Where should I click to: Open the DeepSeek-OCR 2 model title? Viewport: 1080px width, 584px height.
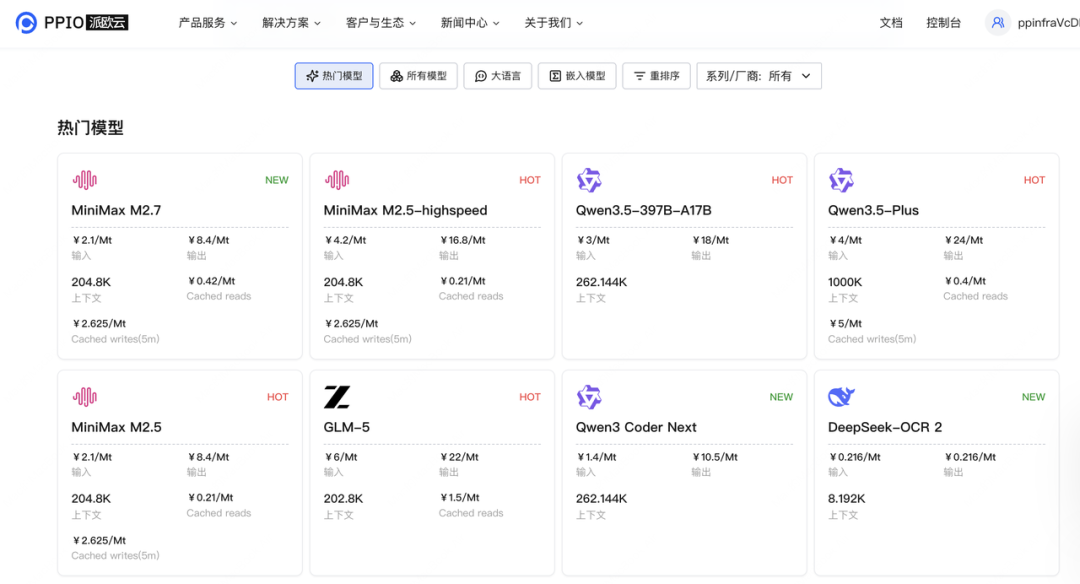tap(885, 427)
